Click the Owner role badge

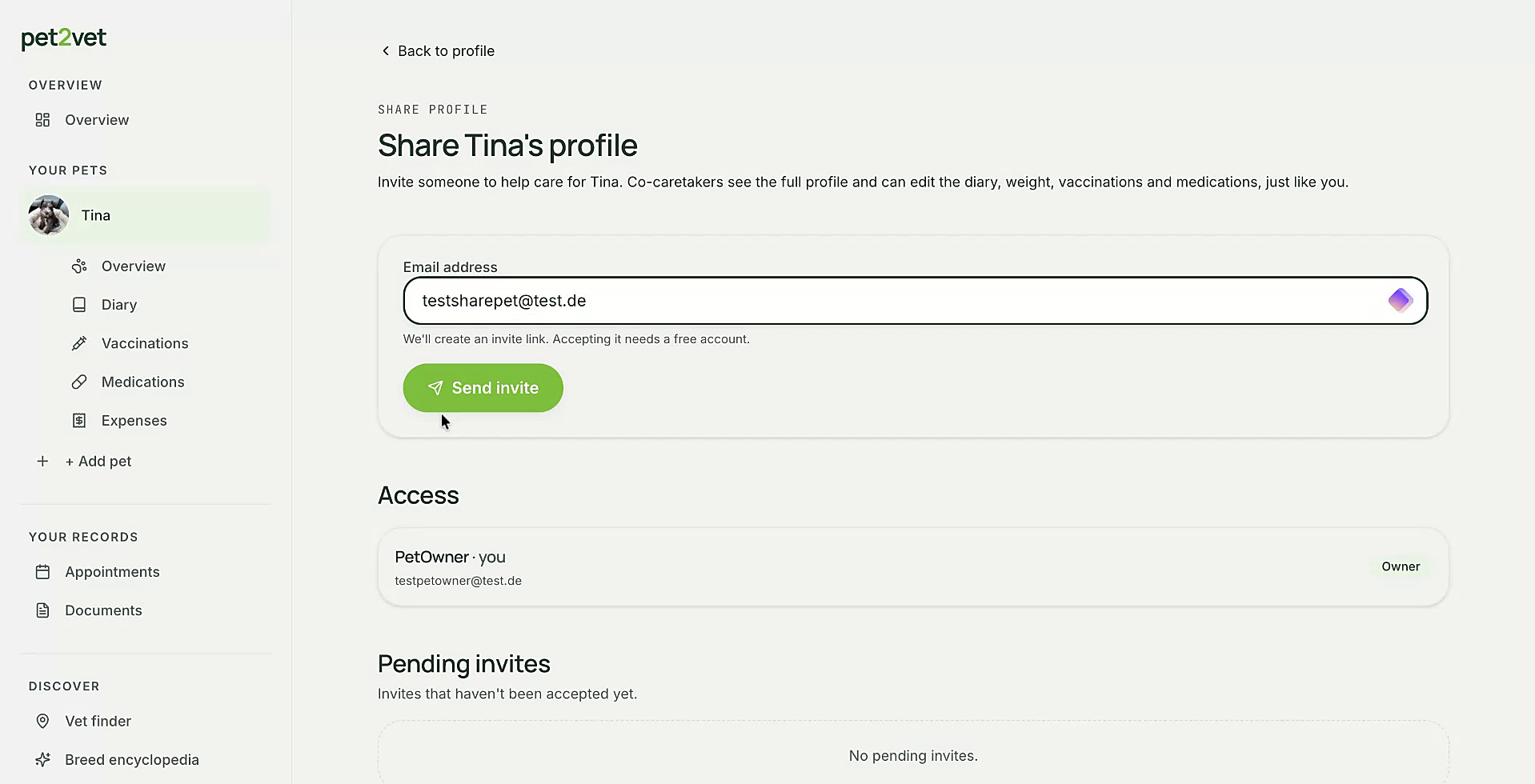point(1401,566)
